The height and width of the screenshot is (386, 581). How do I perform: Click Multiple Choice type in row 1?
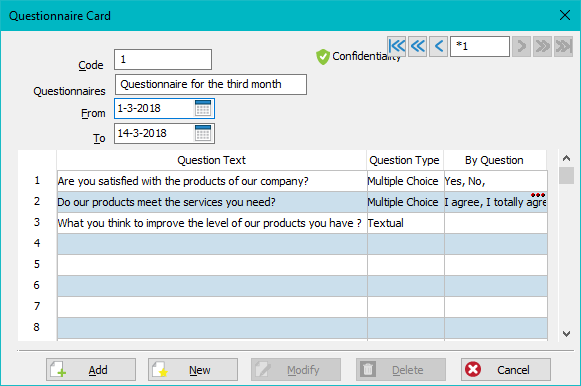(x=406, y=181)
